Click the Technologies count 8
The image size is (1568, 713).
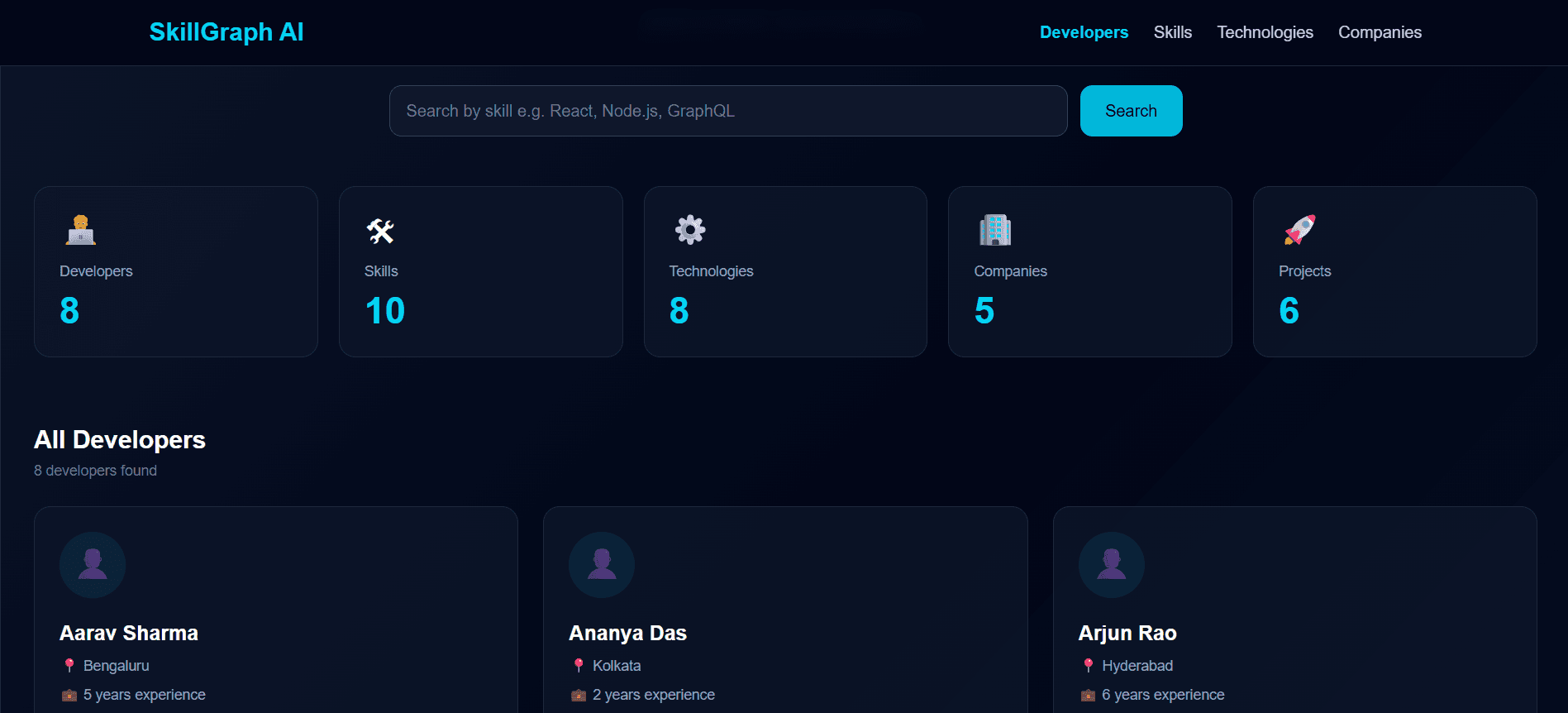click(x=679, y=311)
